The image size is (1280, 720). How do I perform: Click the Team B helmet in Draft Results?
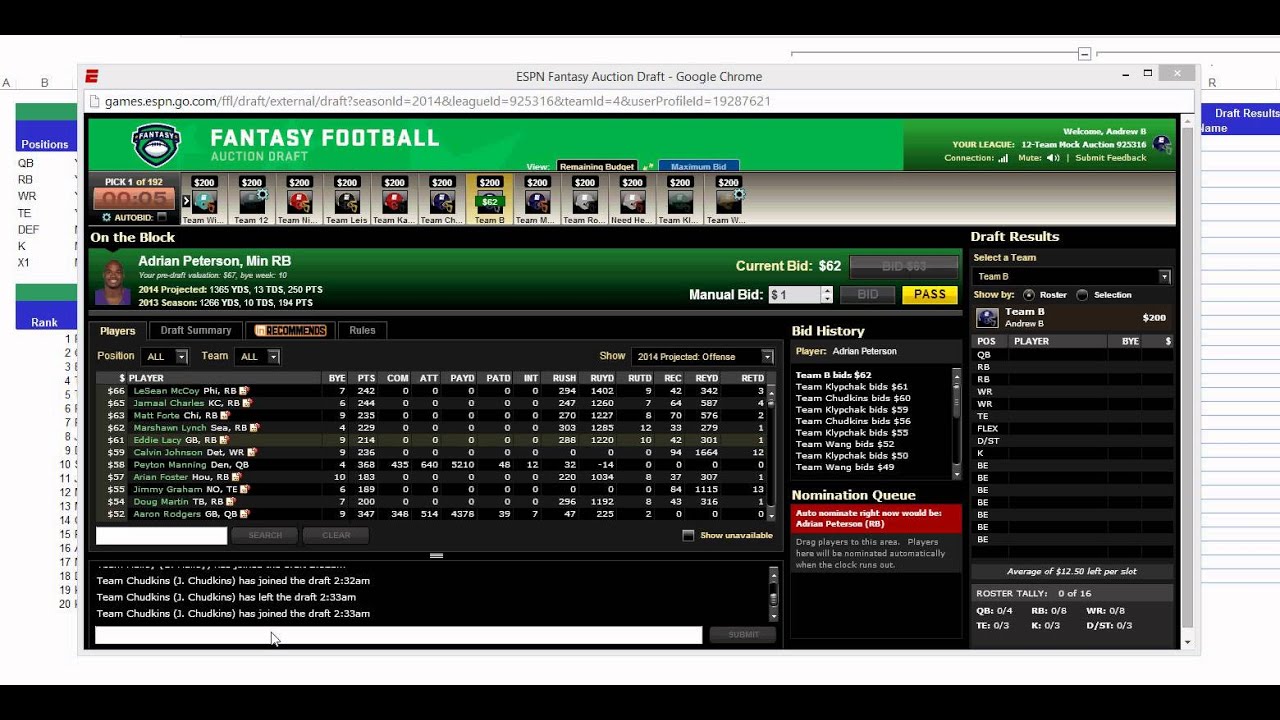(987, 318)
